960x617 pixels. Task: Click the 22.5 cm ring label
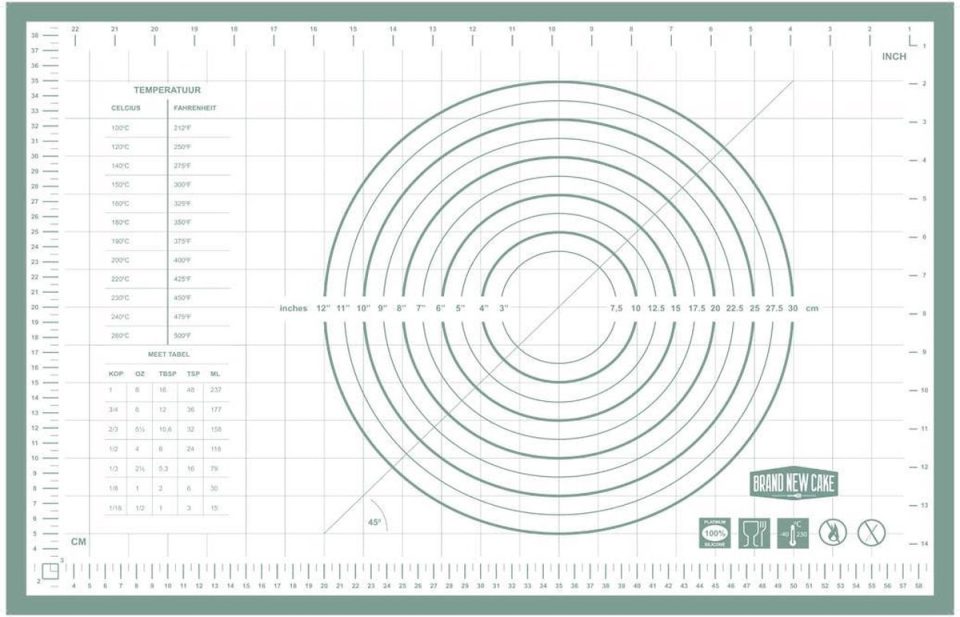pyautogui.click(x=735, y=308)
